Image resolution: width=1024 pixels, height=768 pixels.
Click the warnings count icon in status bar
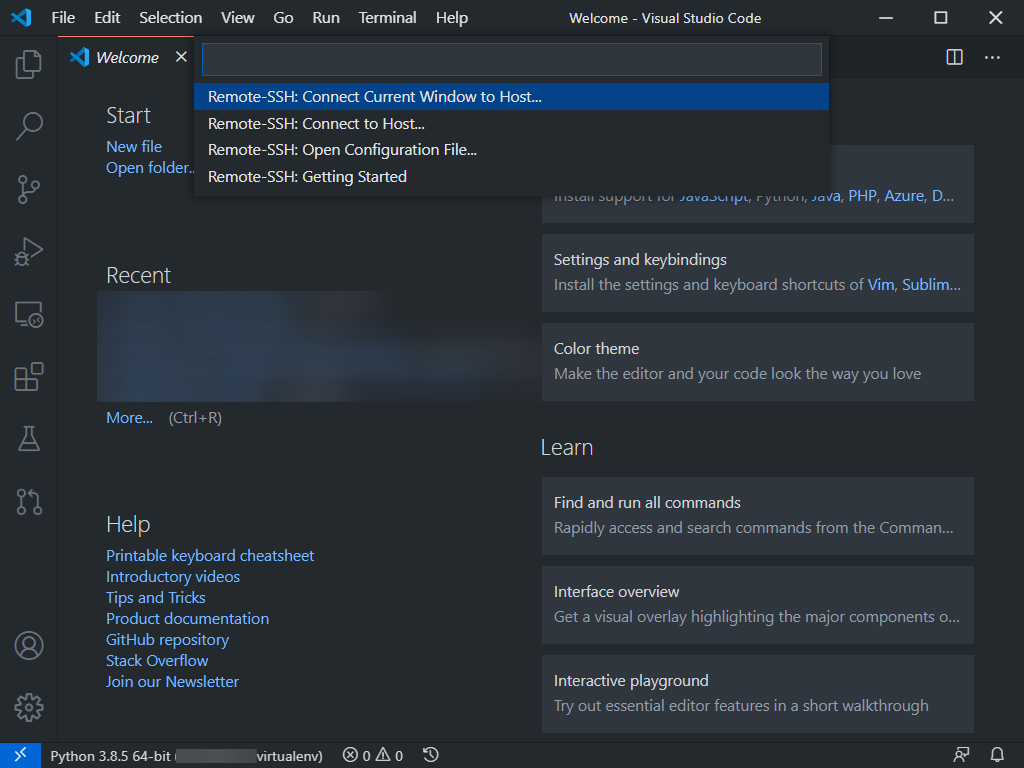(x=383, y=756)
